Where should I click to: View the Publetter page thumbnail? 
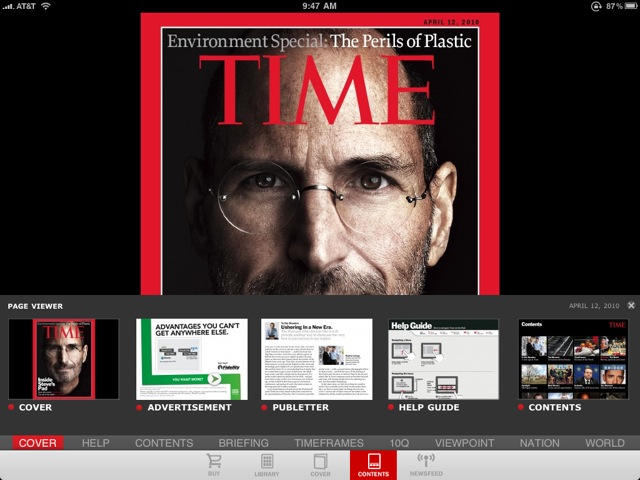coord(317,359)
